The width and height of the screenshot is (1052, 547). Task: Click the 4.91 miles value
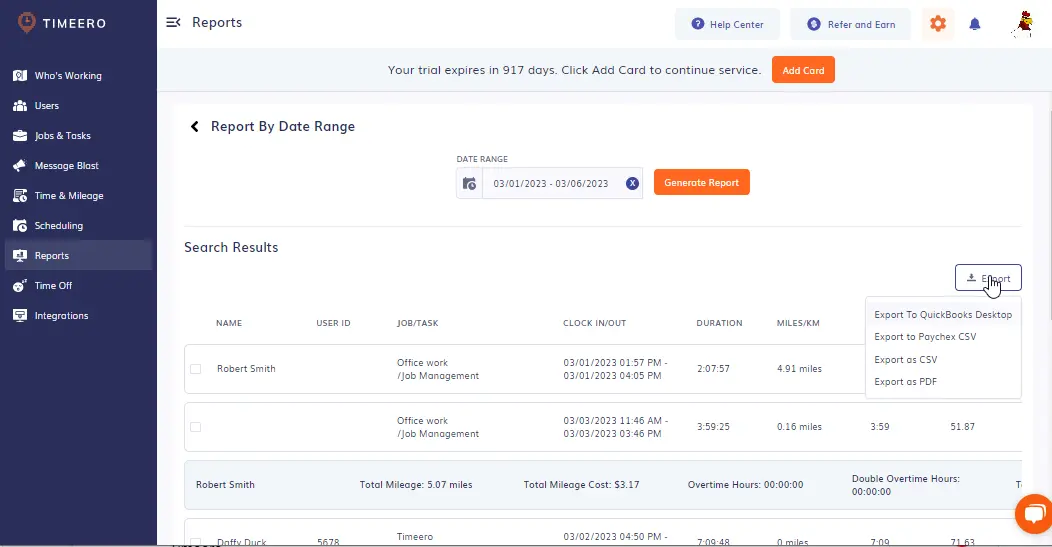pyautogui.click(x=799, y=368)
